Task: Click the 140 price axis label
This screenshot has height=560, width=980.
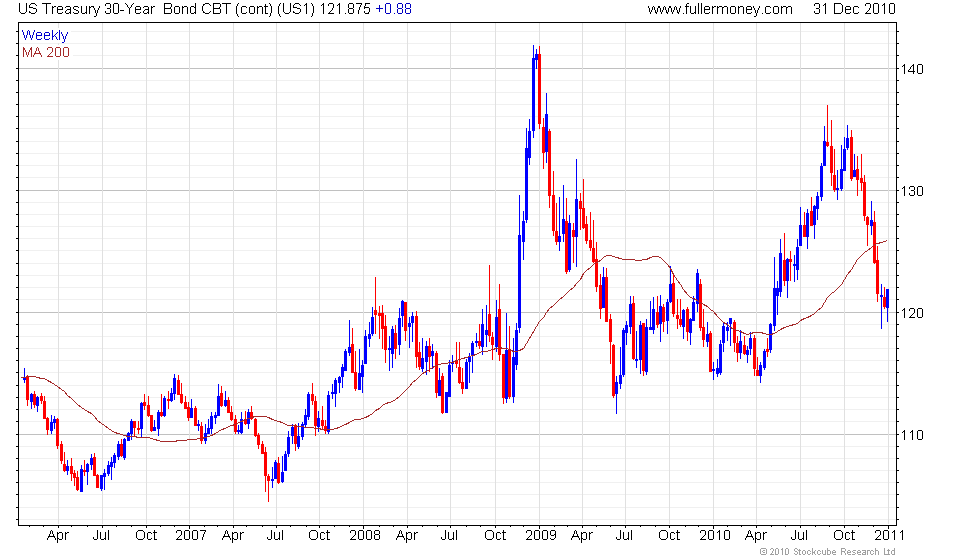Action: 912,69
